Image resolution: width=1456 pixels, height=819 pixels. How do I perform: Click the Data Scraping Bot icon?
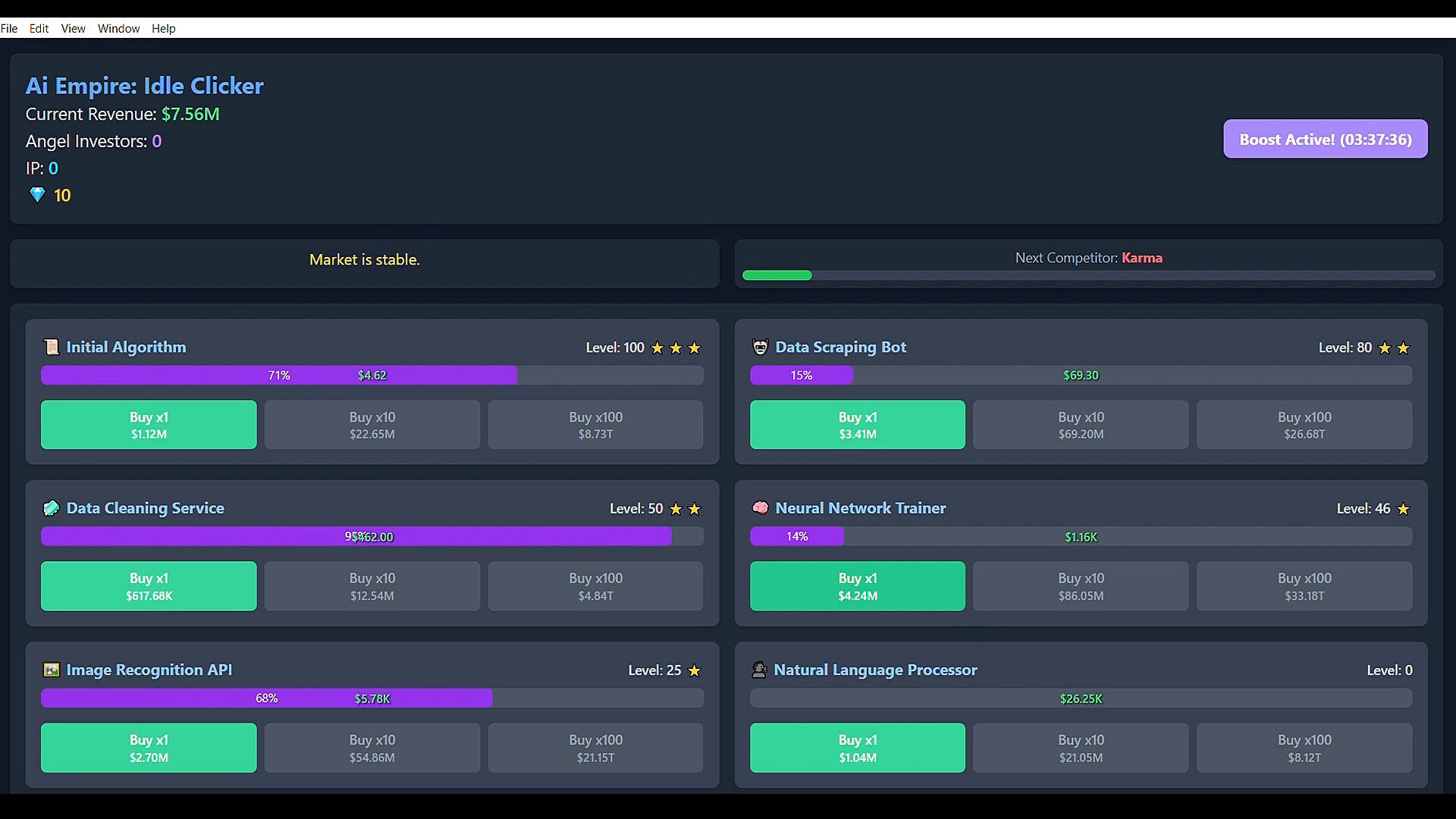760,347
